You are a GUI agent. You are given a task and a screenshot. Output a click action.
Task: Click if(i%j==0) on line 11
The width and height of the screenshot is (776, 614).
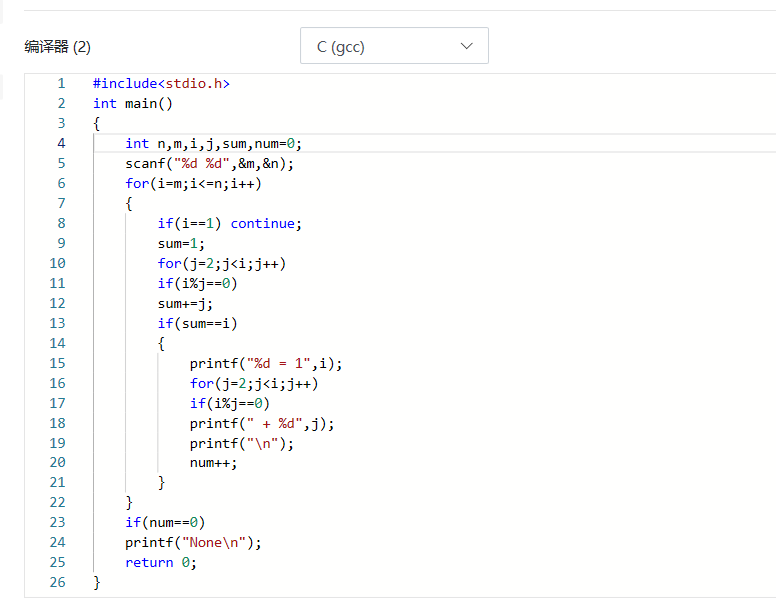[197, 283]
